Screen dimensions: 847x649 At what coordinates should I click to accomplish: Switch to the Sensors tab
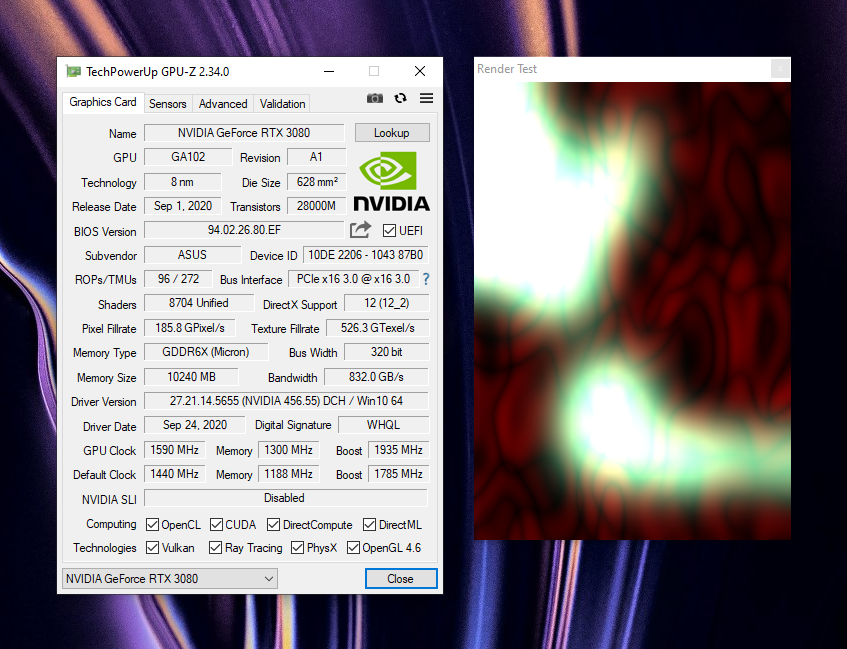coord(167,104)
